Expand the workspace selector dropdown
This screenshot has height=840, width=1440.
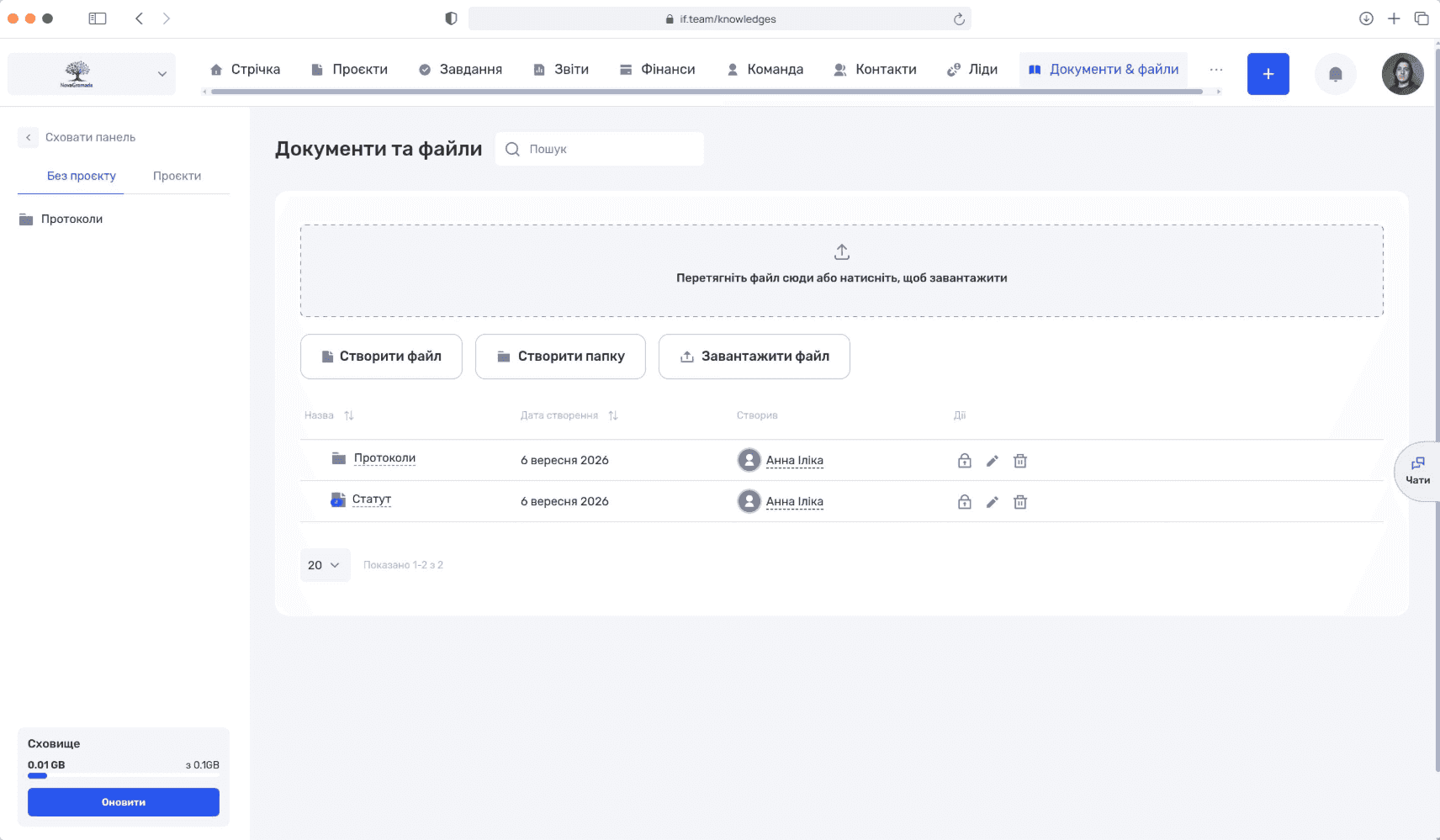pos(92,74)
